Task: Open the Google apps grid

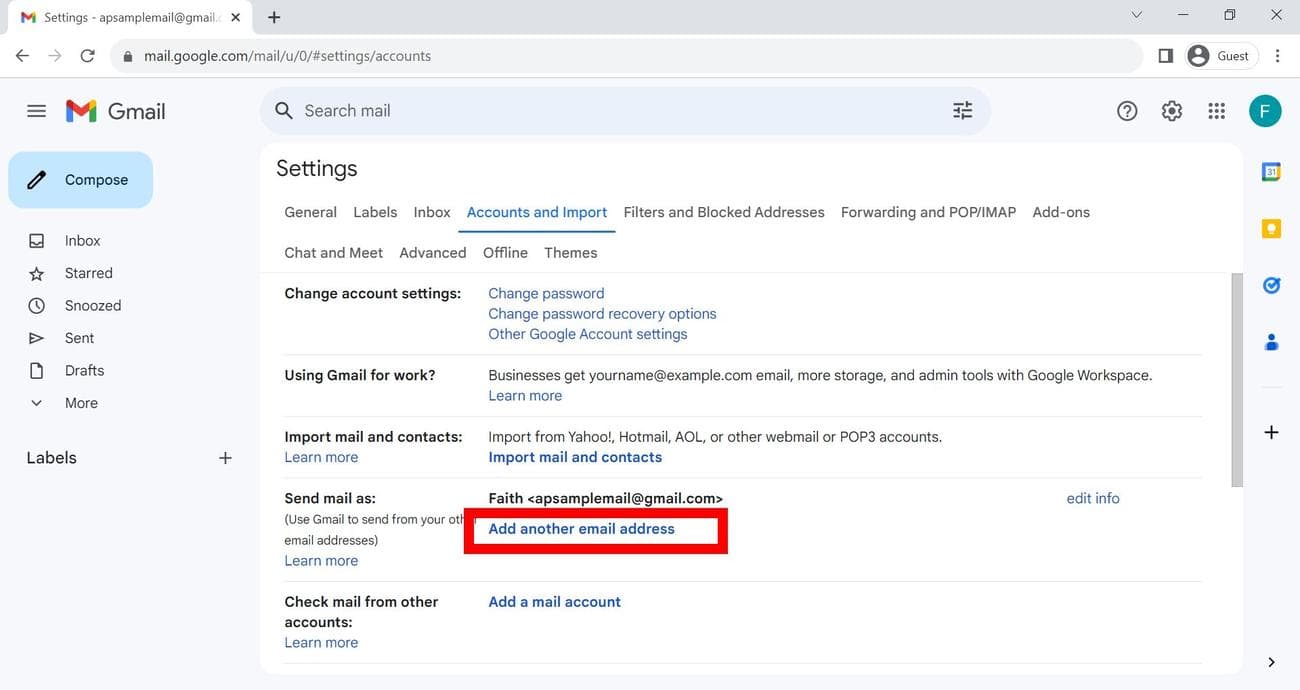Action: coord(1216,111)
